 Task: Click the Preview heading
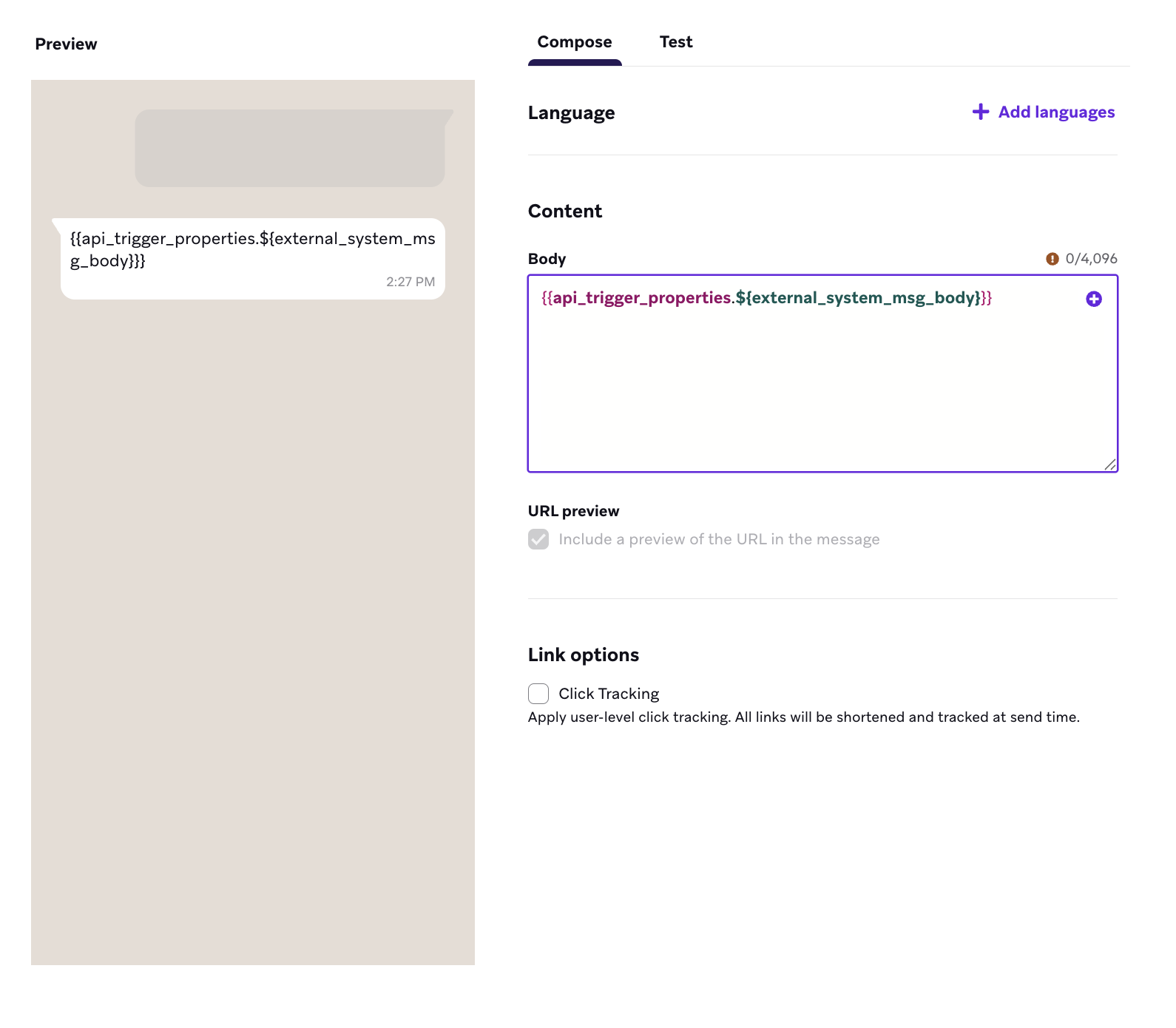[x=66, y=44]
